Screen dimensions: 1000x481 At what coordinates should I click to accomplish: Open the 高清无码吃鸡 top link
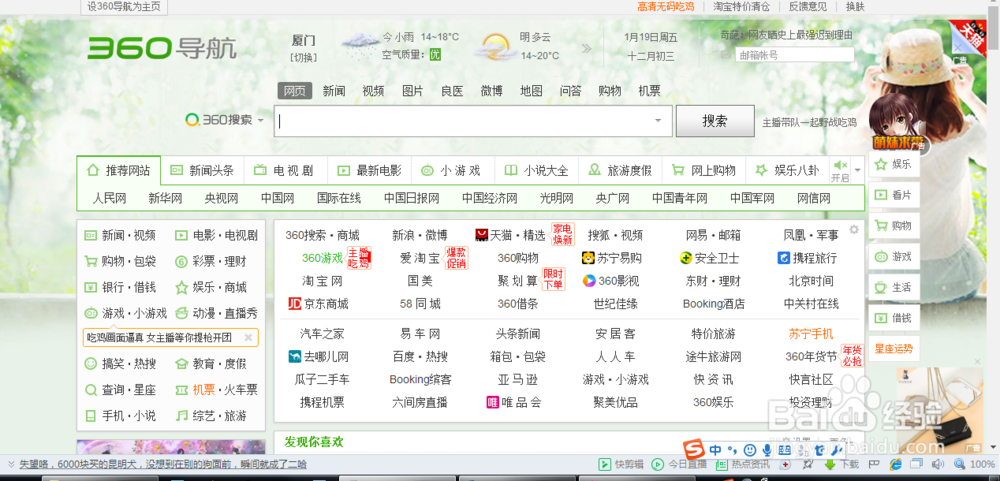666,7
